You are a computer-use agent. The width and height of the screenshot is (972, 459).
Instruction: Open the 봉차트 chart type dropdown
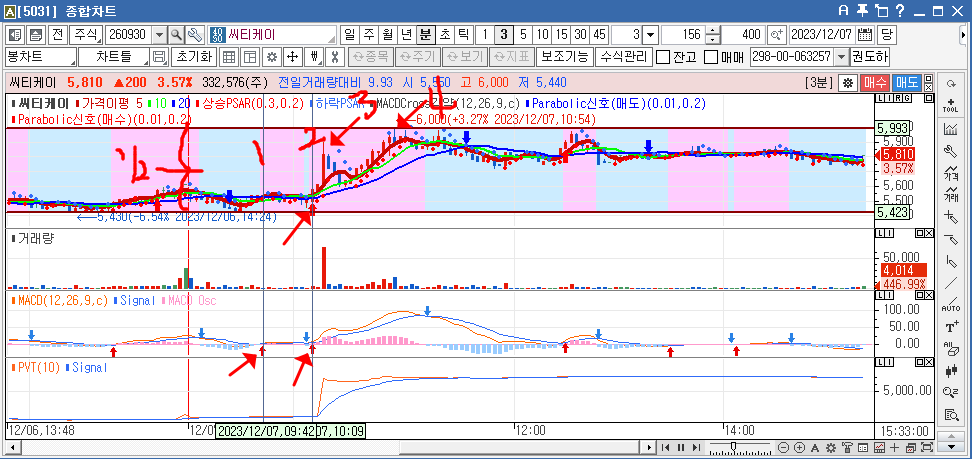click(41, 57)
